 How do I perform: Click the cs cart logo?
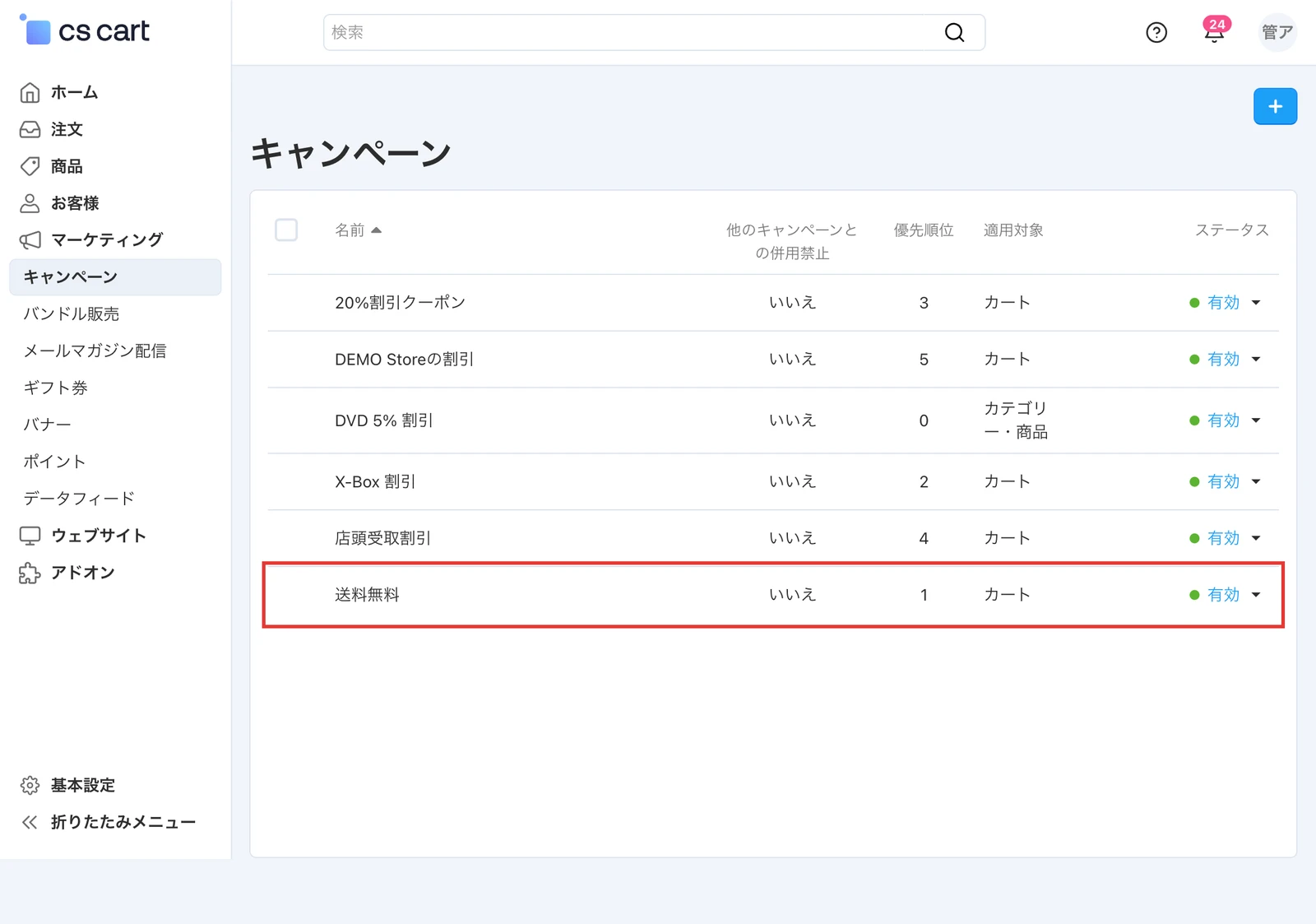coord(85,30)
